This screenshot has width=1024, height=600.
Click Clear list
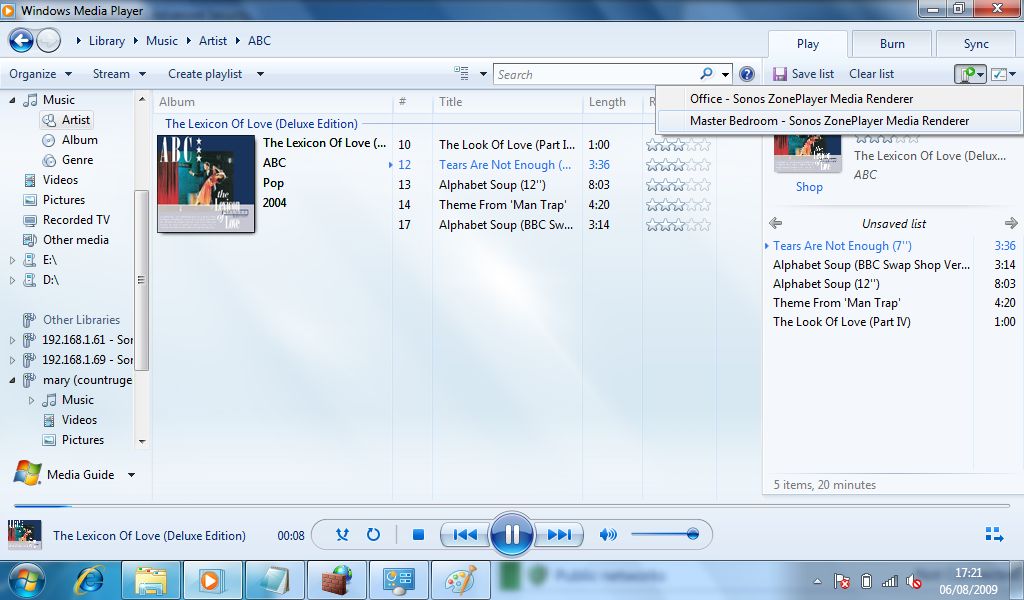(x=871, y=74)
